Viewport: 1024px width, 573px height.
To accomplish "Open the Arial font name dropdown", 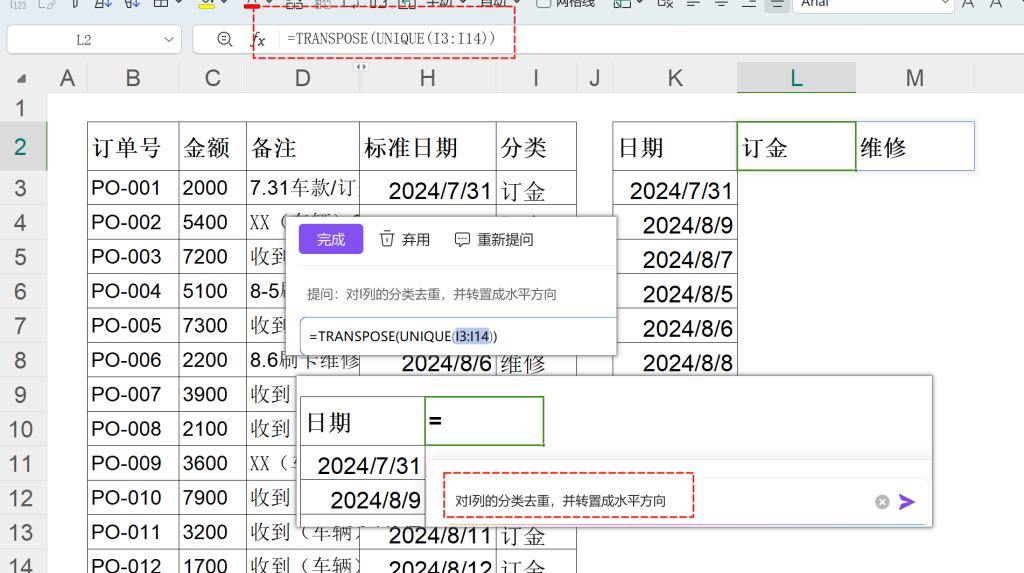I will pos(945,3).
